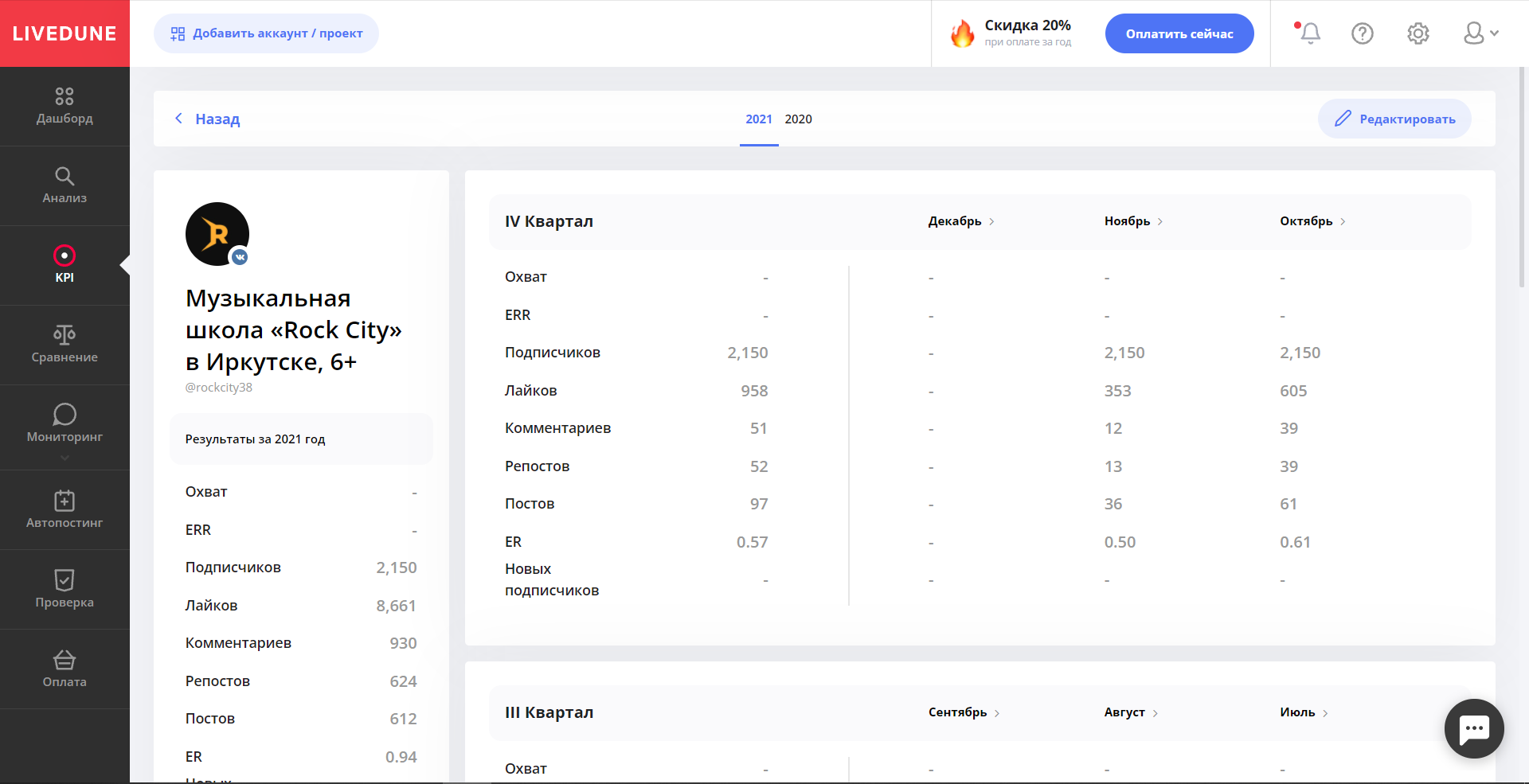Click IV quarter Постов total 97
The height and width of the screenshot is (784, 1529).
point(759,504)
